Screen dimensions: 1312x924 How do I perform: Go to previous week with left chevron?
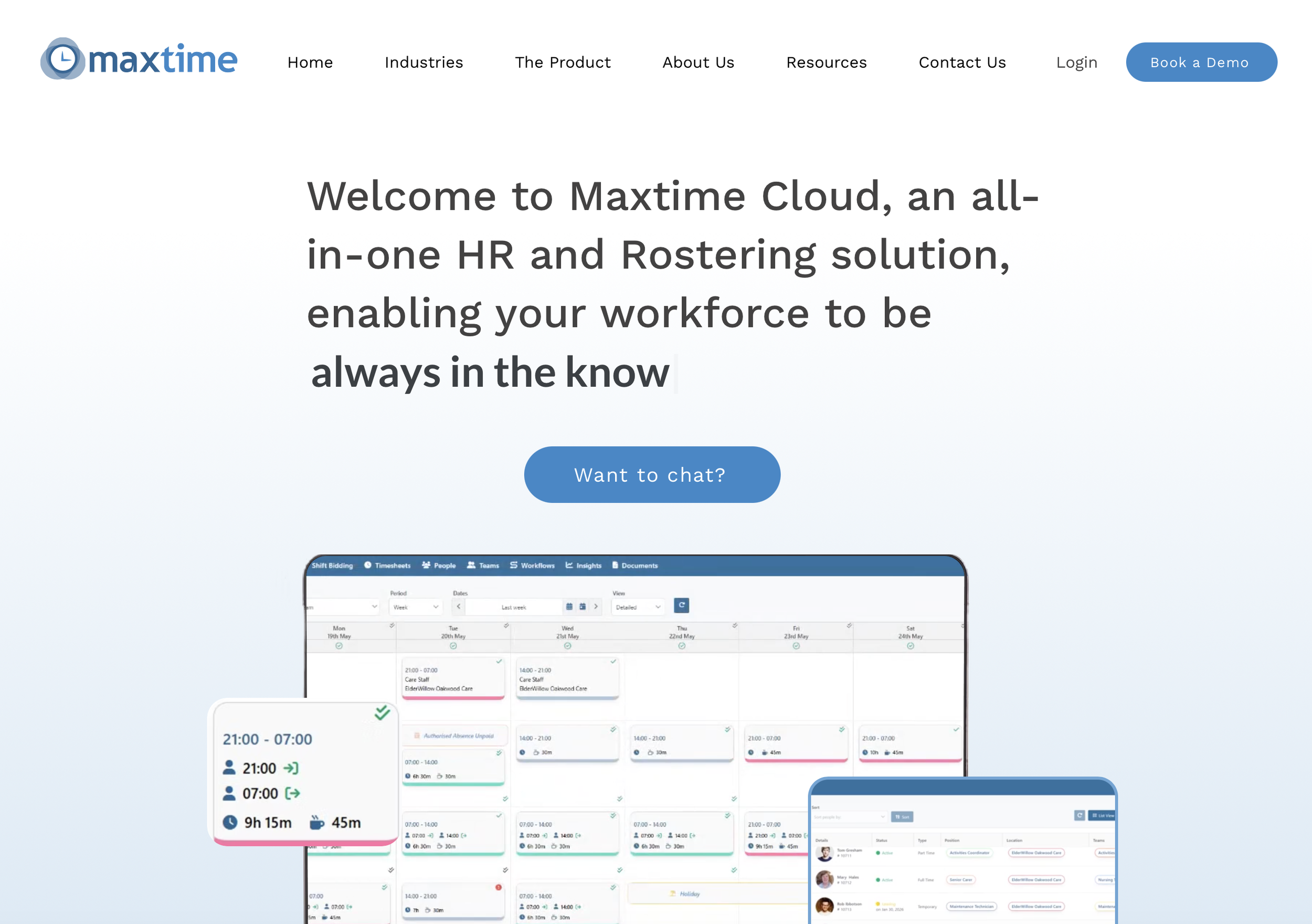(x=458, y=606)
